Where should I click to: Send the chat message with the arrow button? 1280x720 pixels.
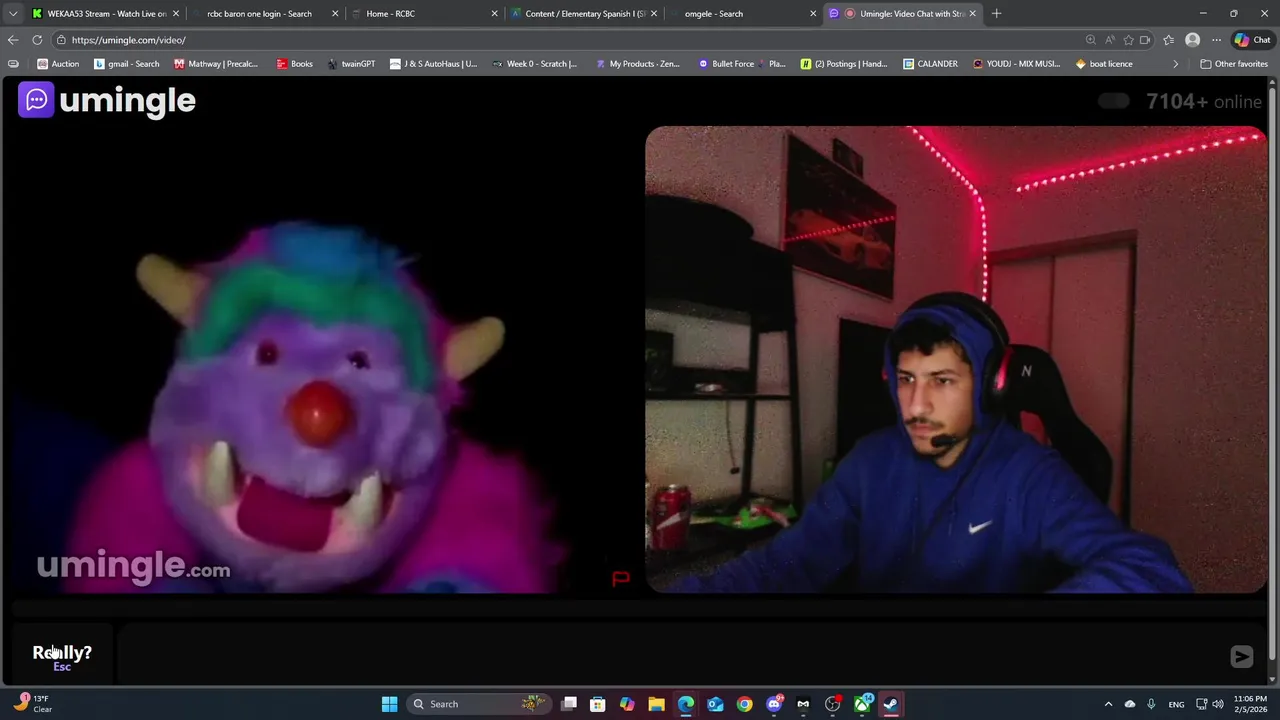[1241, 656]
